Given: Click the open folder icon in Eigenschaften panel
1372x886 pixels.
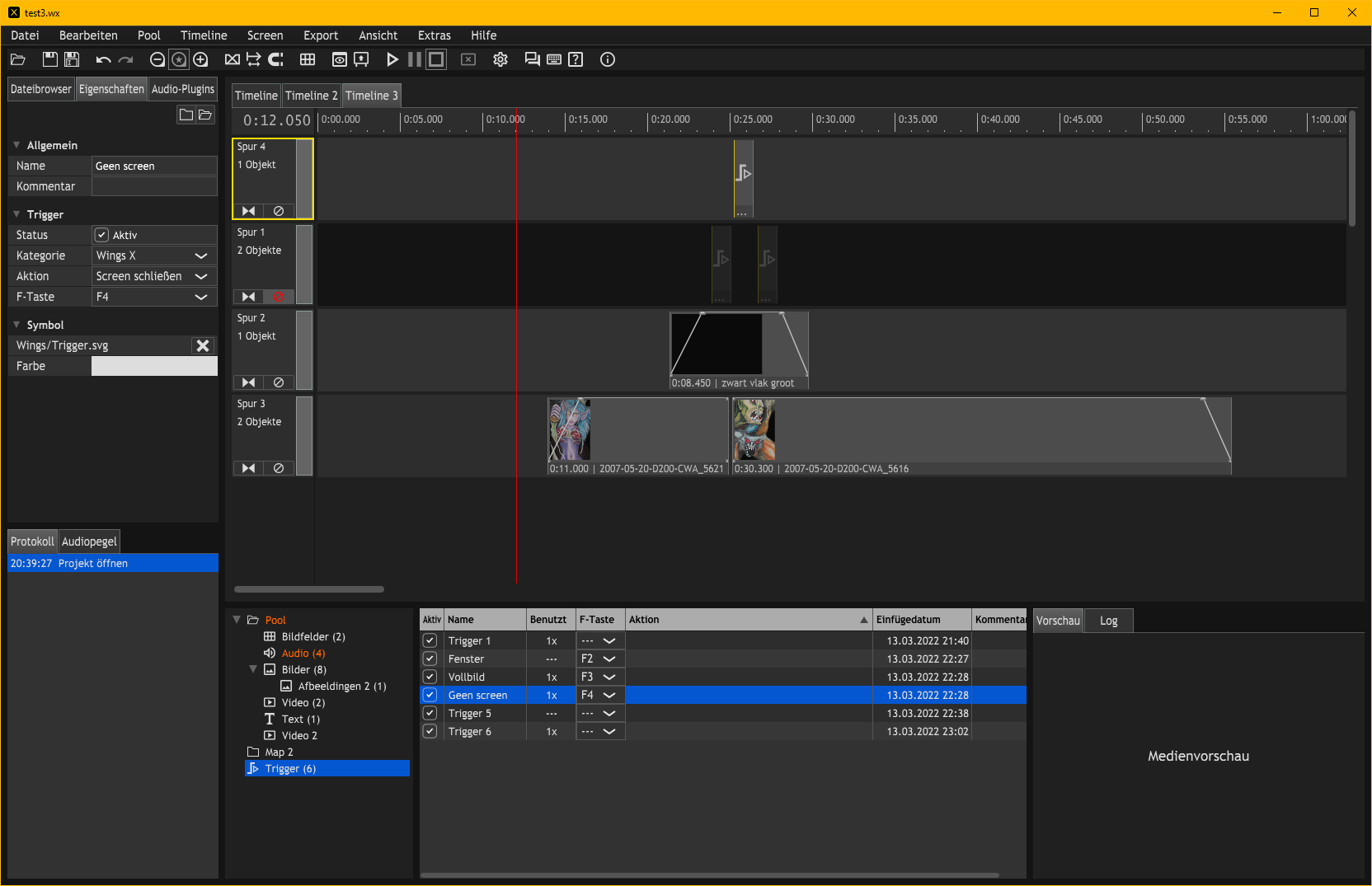Looking at the screenshot, I should tap(205, 115).
